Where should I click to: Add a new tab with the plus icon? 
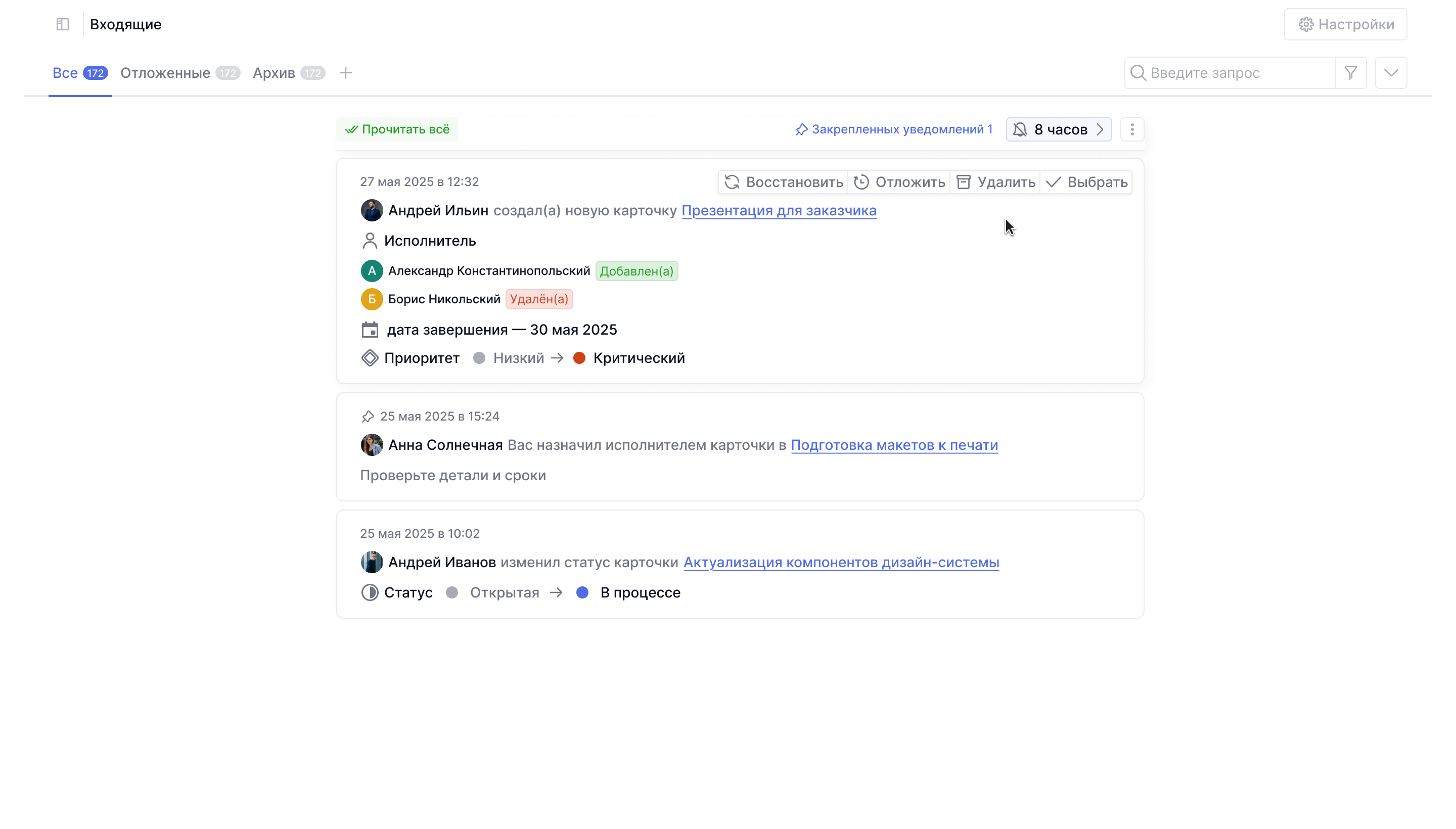pyautogui.click(x=346, y=73)
